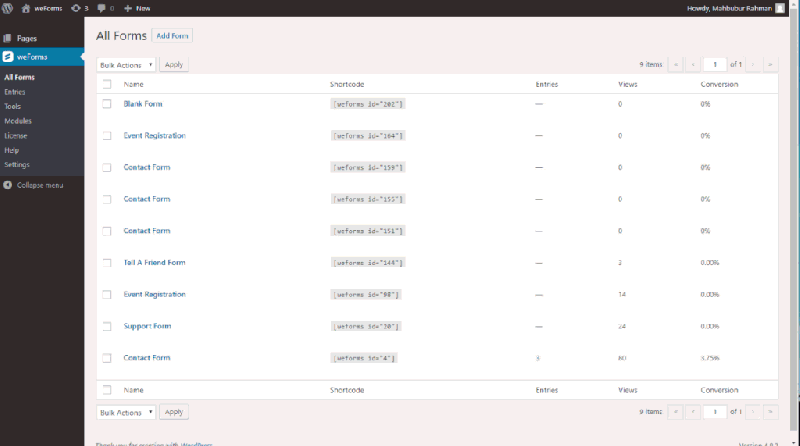Check the Blank Form row checkbox
Image resolution: width=800 pixels, height=446 pixels.
pyautogui.click(x=107, y=104)
